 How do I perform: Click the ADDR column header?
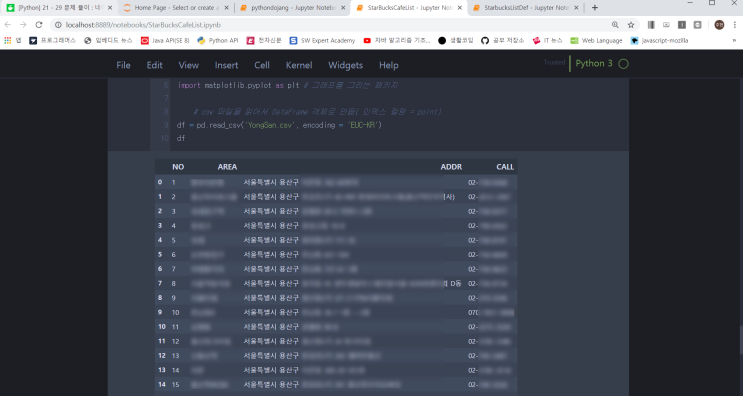coord(451,167)
